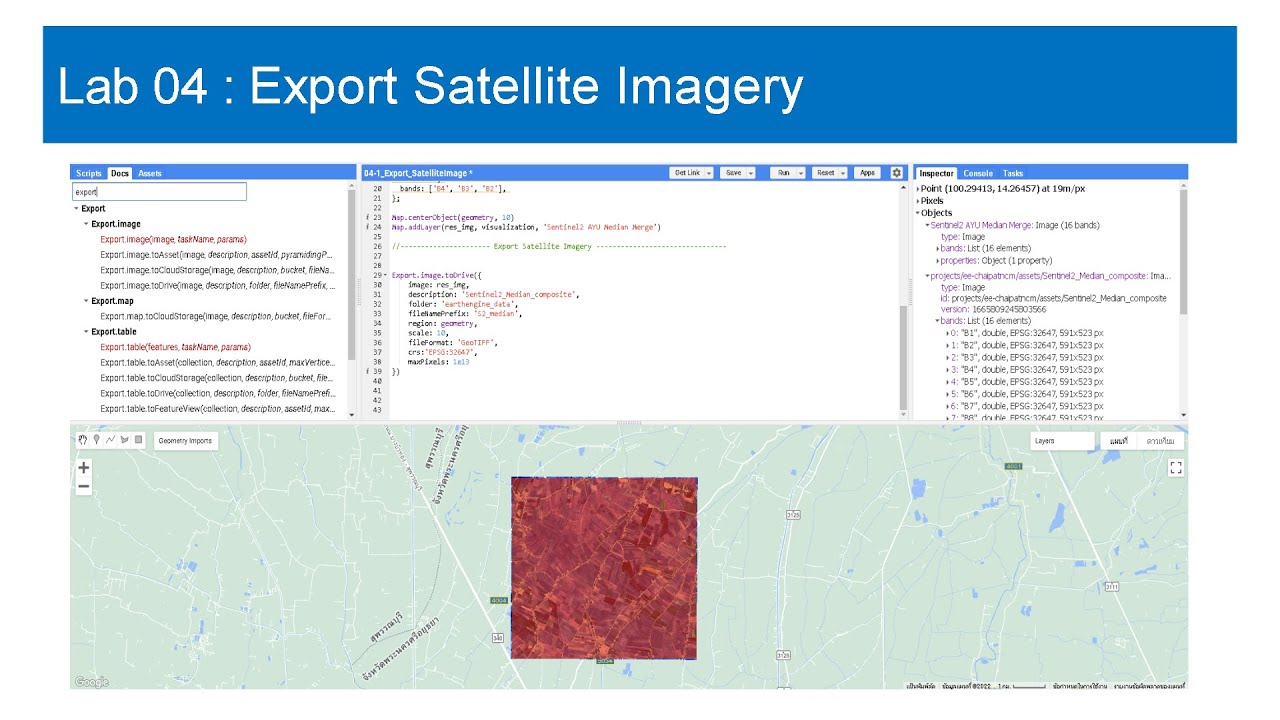The image size is (1280, 720).
Task: Expand the Point coordinates section
Action: tap(918, 188)
